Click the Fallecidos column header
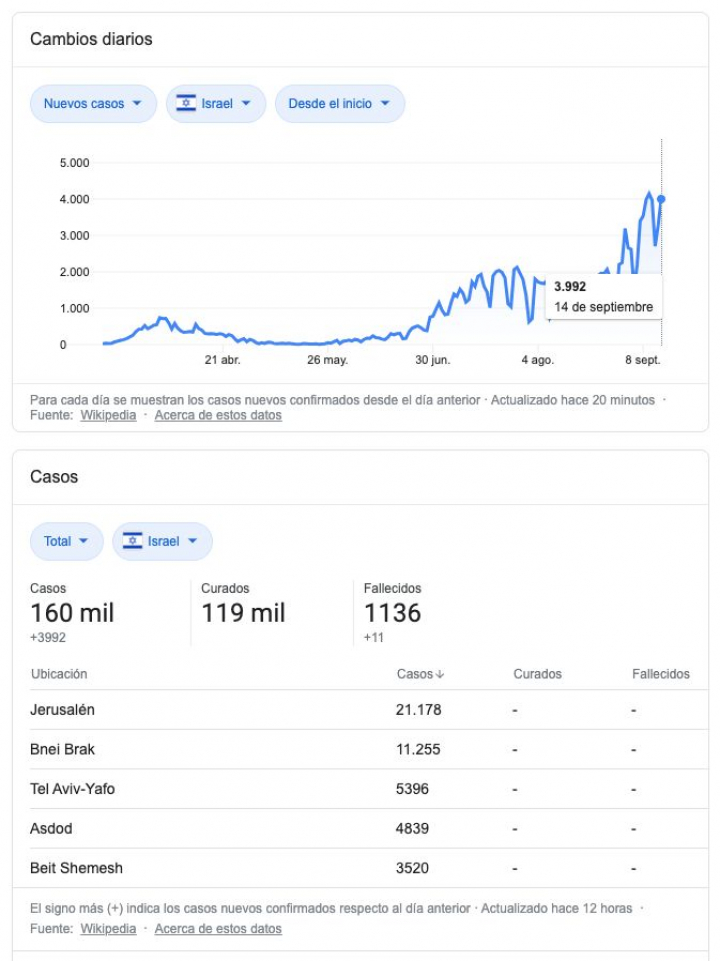 (660, 674)
